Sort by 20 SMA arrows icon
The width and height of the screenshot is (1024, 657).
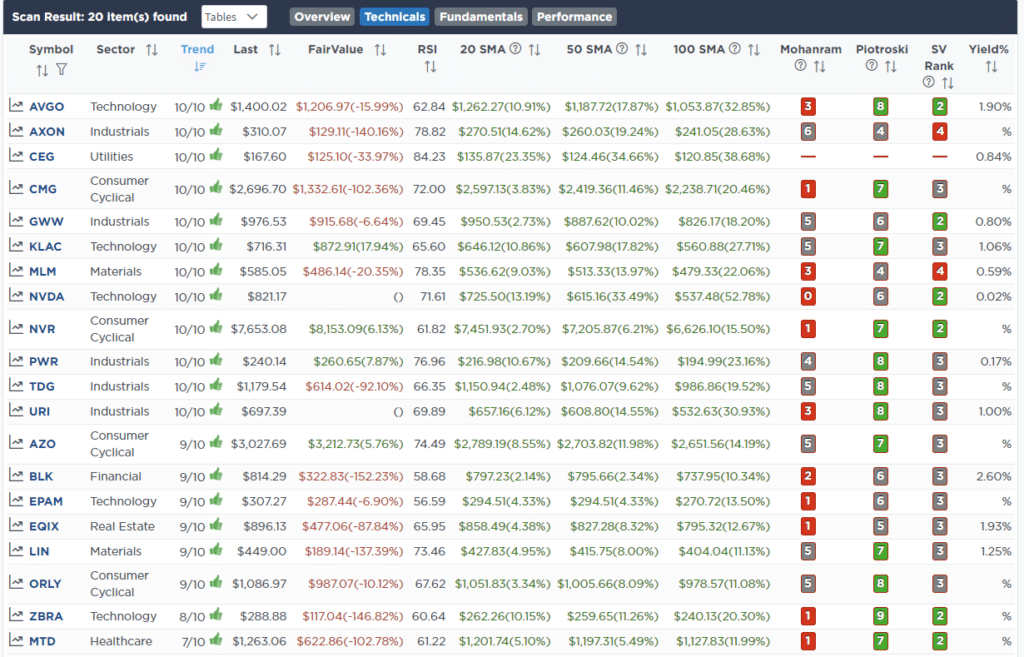point(534,50)
